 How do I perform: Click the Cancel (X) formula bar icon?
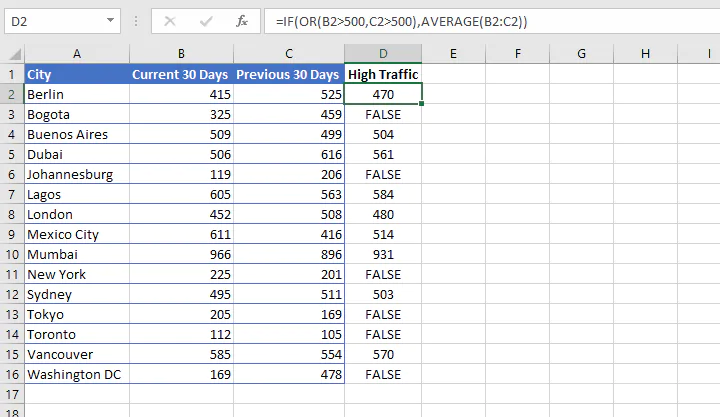170,21
